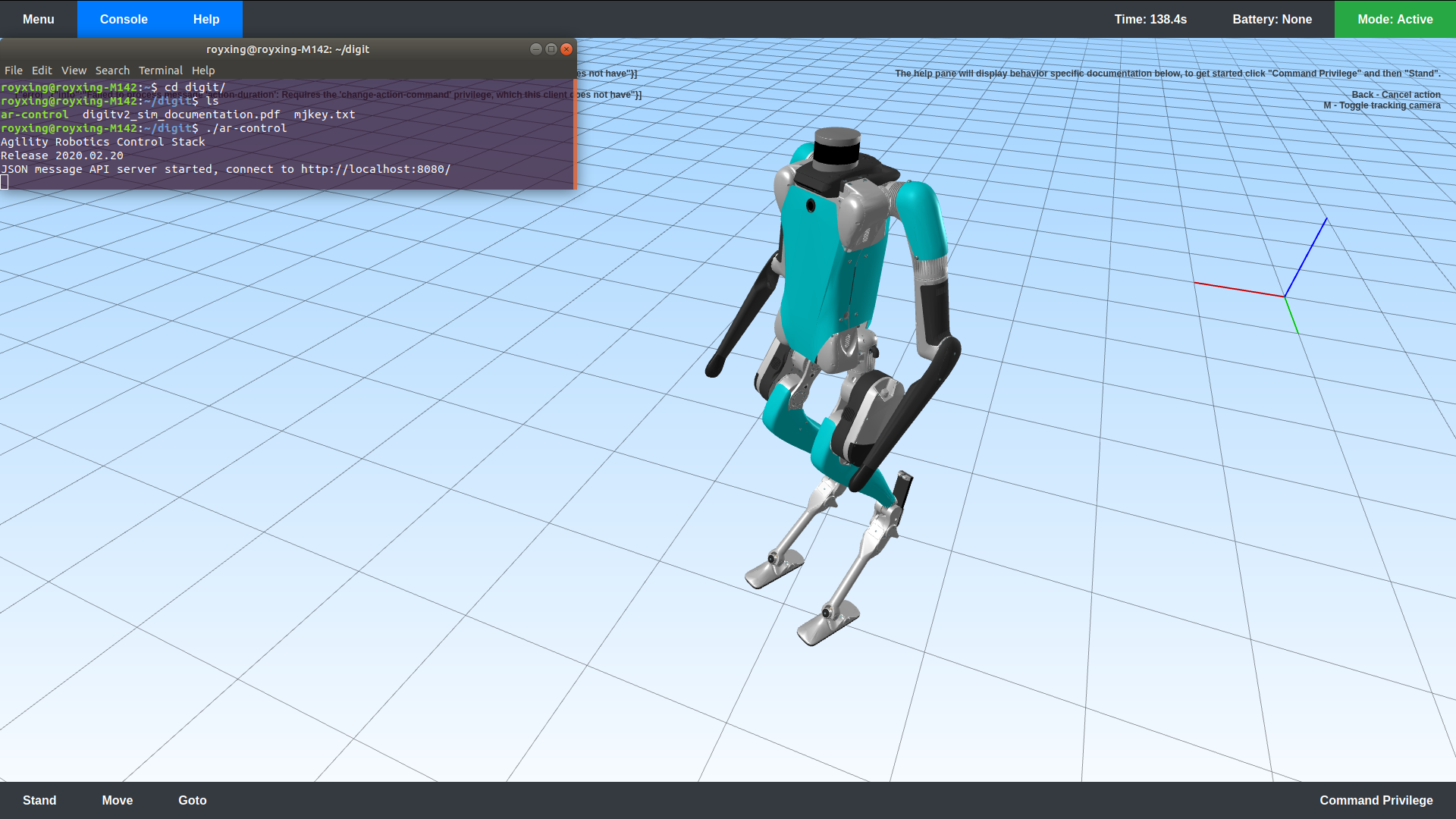
Task: Open the Menu tab in top bar
Action: pos(39,19)
